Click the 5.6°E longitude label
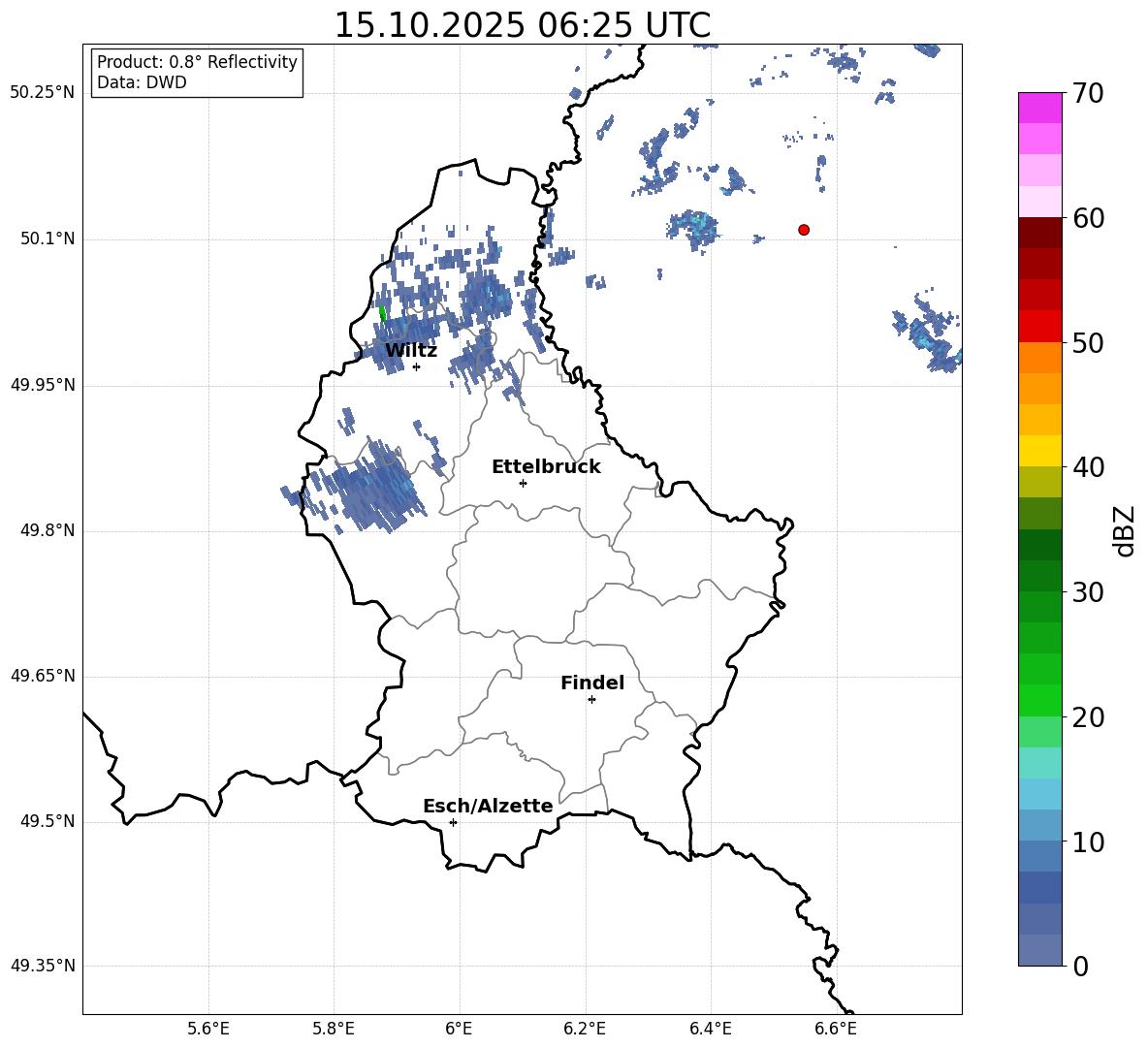1148x1048 pixels. [x=208, y=1029]
